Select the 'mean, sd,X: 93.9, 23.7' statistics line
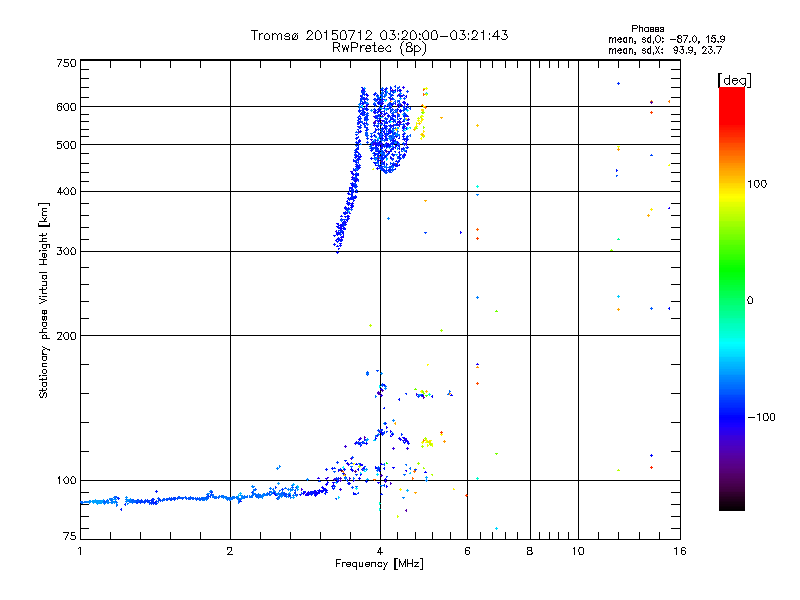This screenshot has width=800, height=600. coord(665,51)
